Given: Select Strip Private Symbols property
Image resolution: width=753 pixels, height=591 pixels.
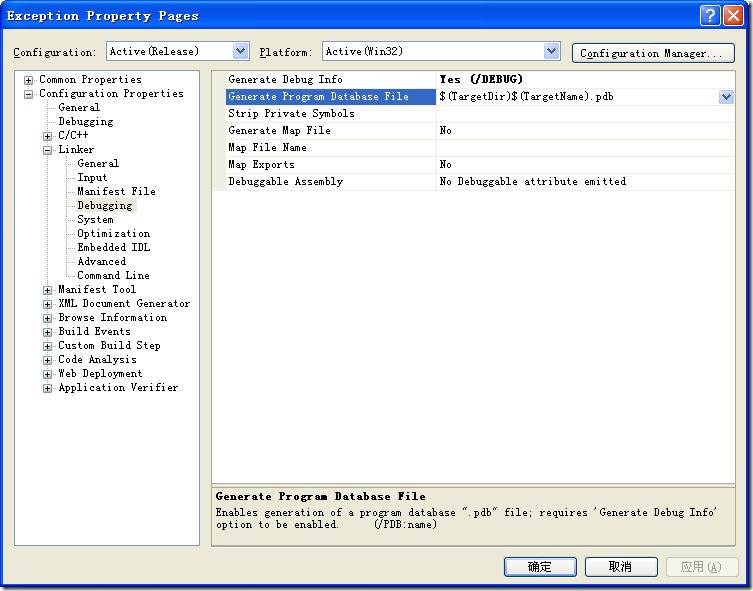Looking at the screenshot, I should click(x=330, y=113).
